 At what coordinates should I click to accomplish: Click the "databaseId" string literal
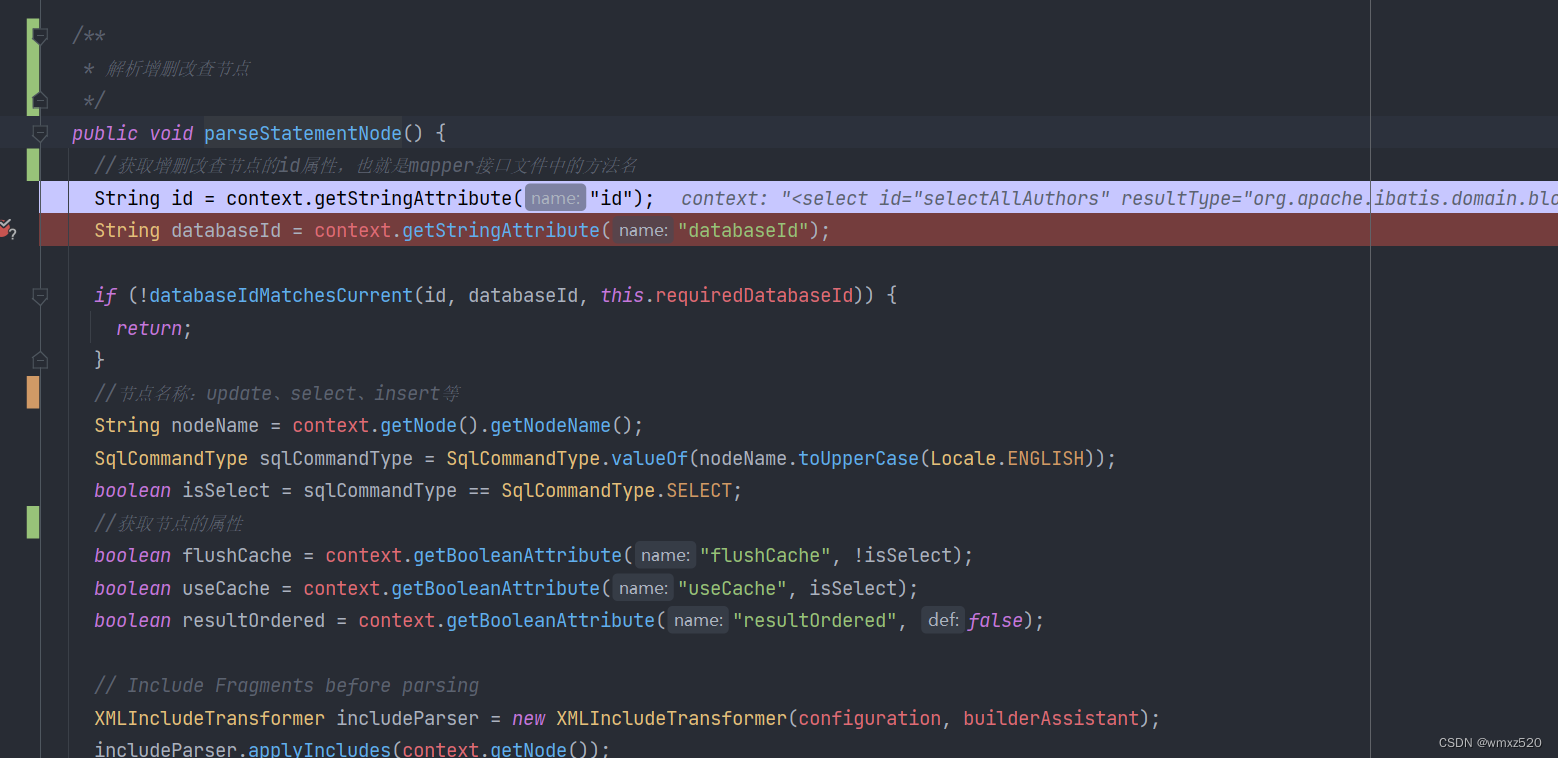(x=743, y=230)
